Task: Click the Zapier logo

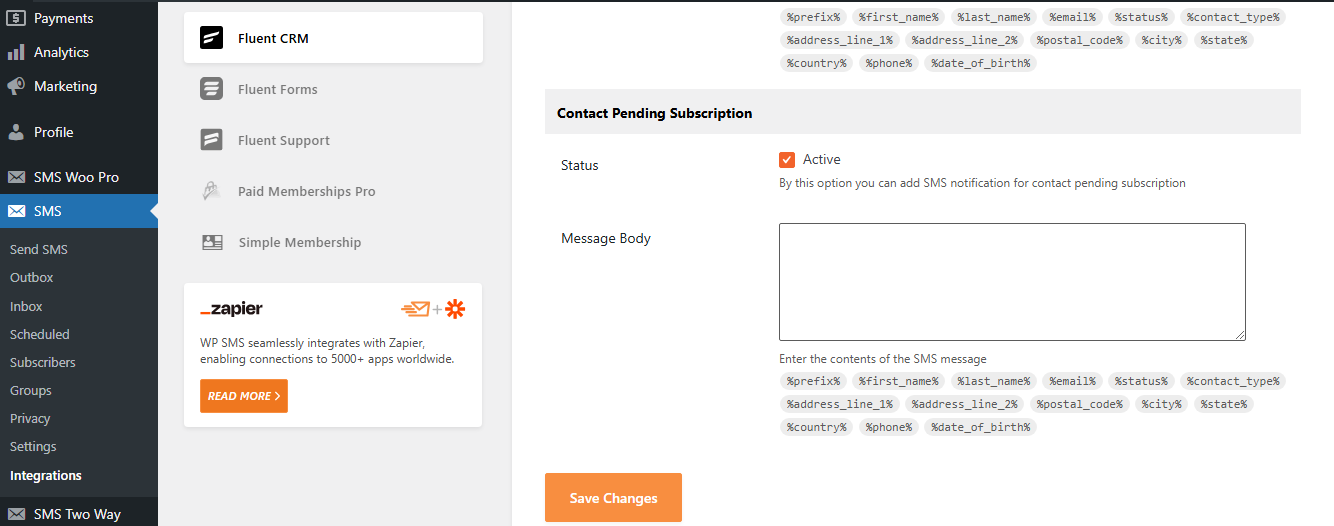Action: [231, 309]
